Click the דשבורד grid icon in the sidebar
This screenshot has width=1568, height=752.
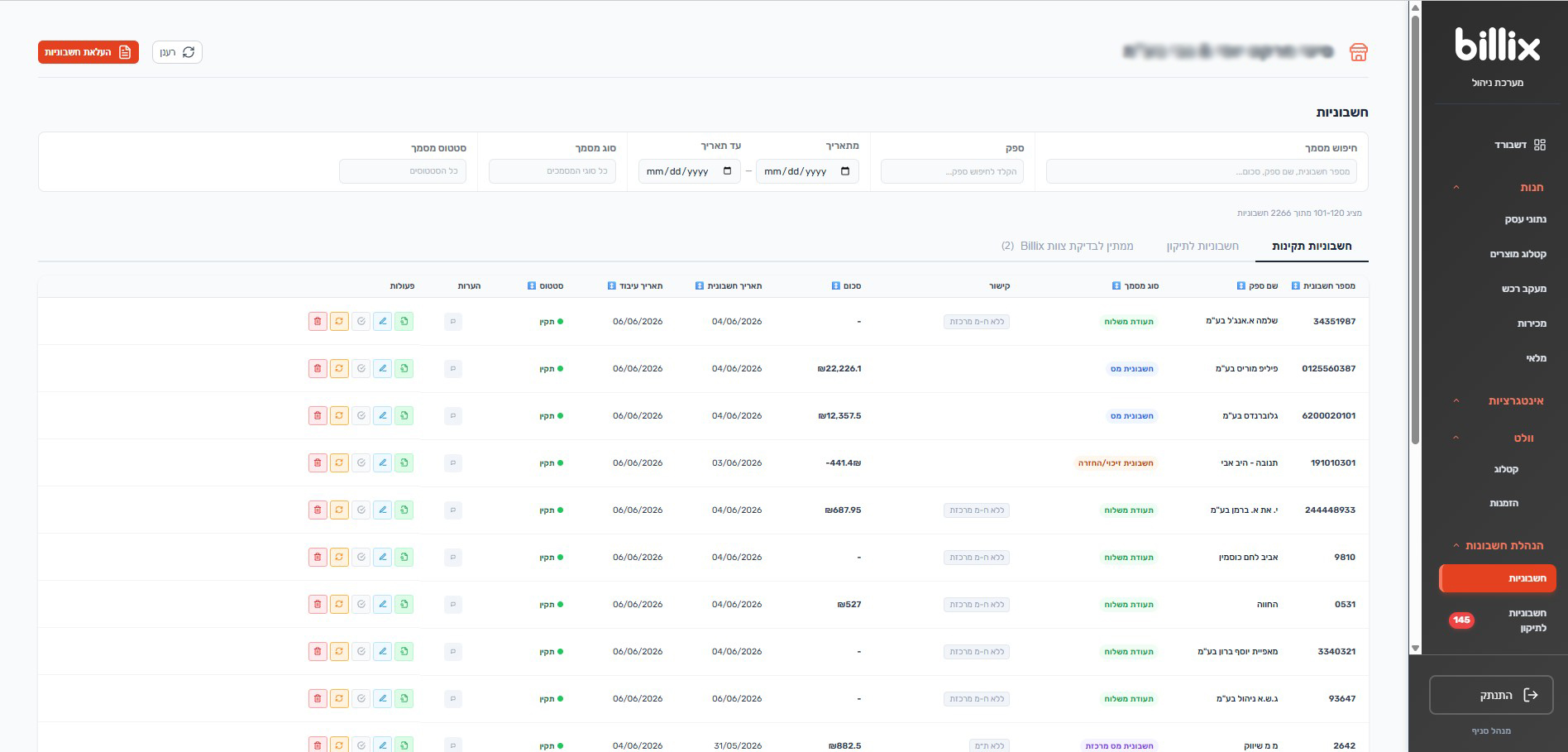(1539, 145)
